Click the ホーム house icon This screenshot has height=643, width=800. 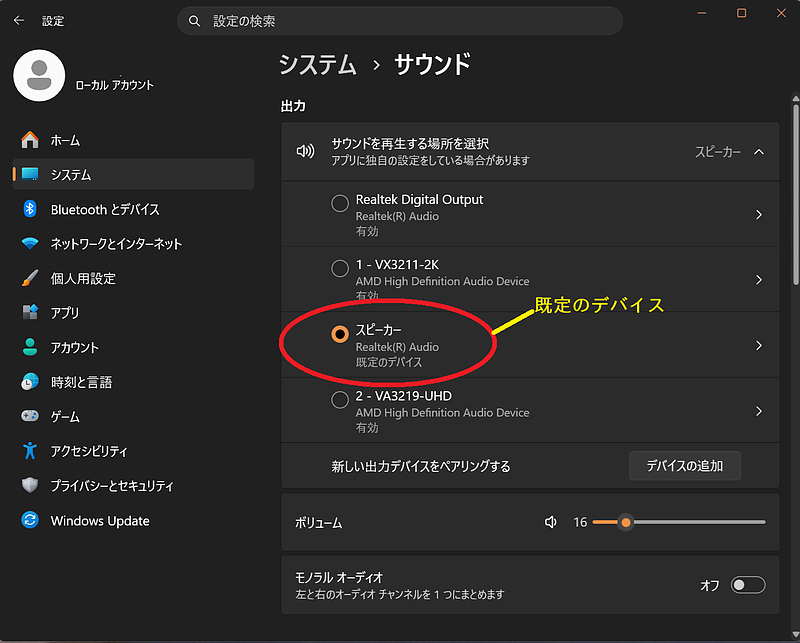pyautogui.click(x=30, y=140)
